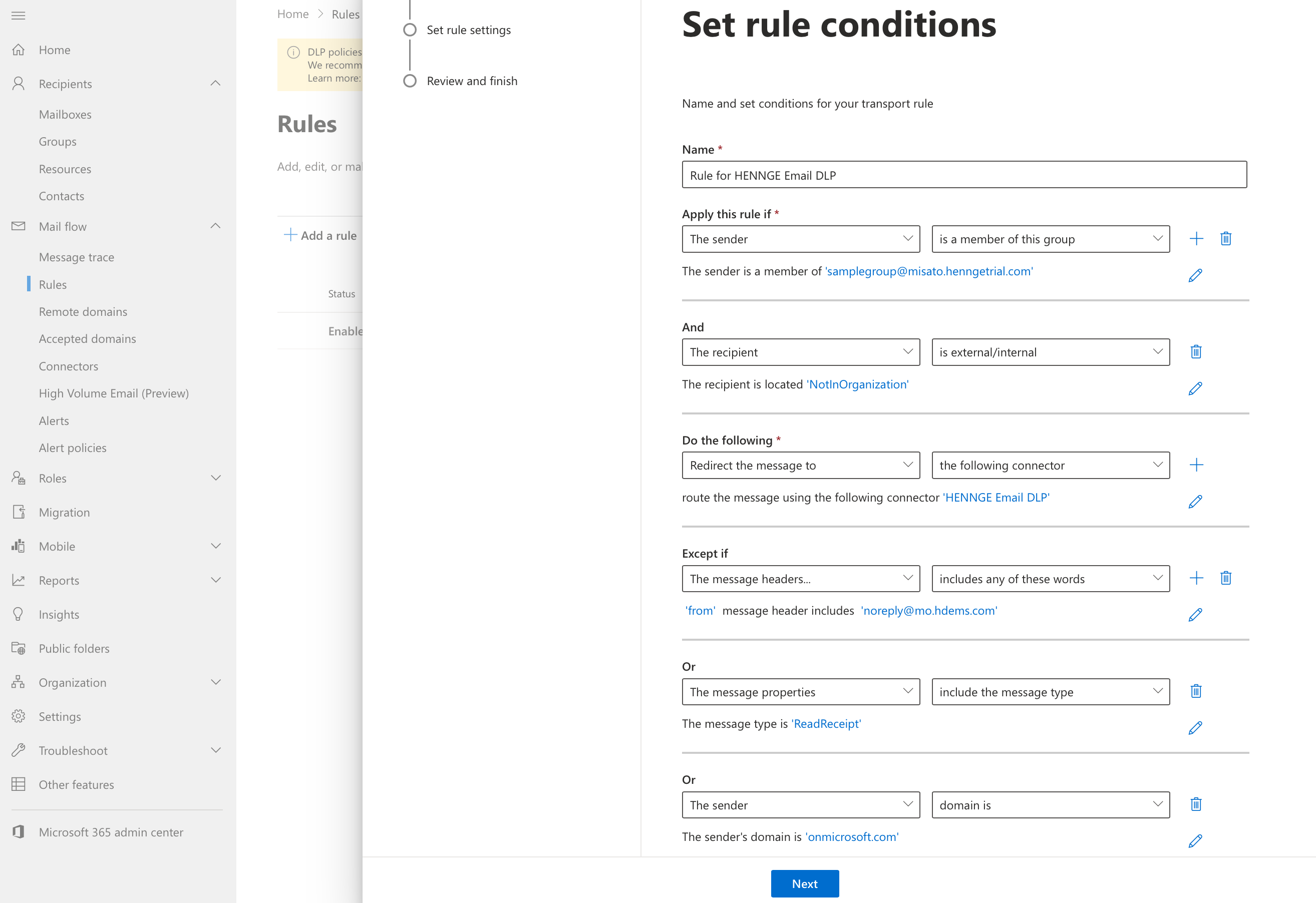The width and height of the screenshot is (1316, 903).
Task: Edit the noreply@mo.hdems.com header exception pencil
Action: point(1195,614)
